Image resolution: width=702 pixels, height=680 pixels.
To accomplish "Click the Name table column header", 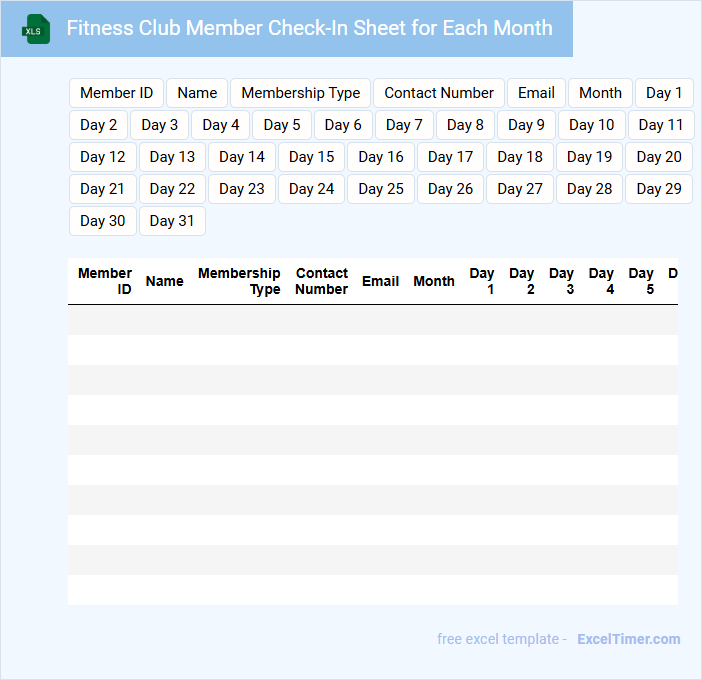I will pyautogui.click(x=165, y=281).
